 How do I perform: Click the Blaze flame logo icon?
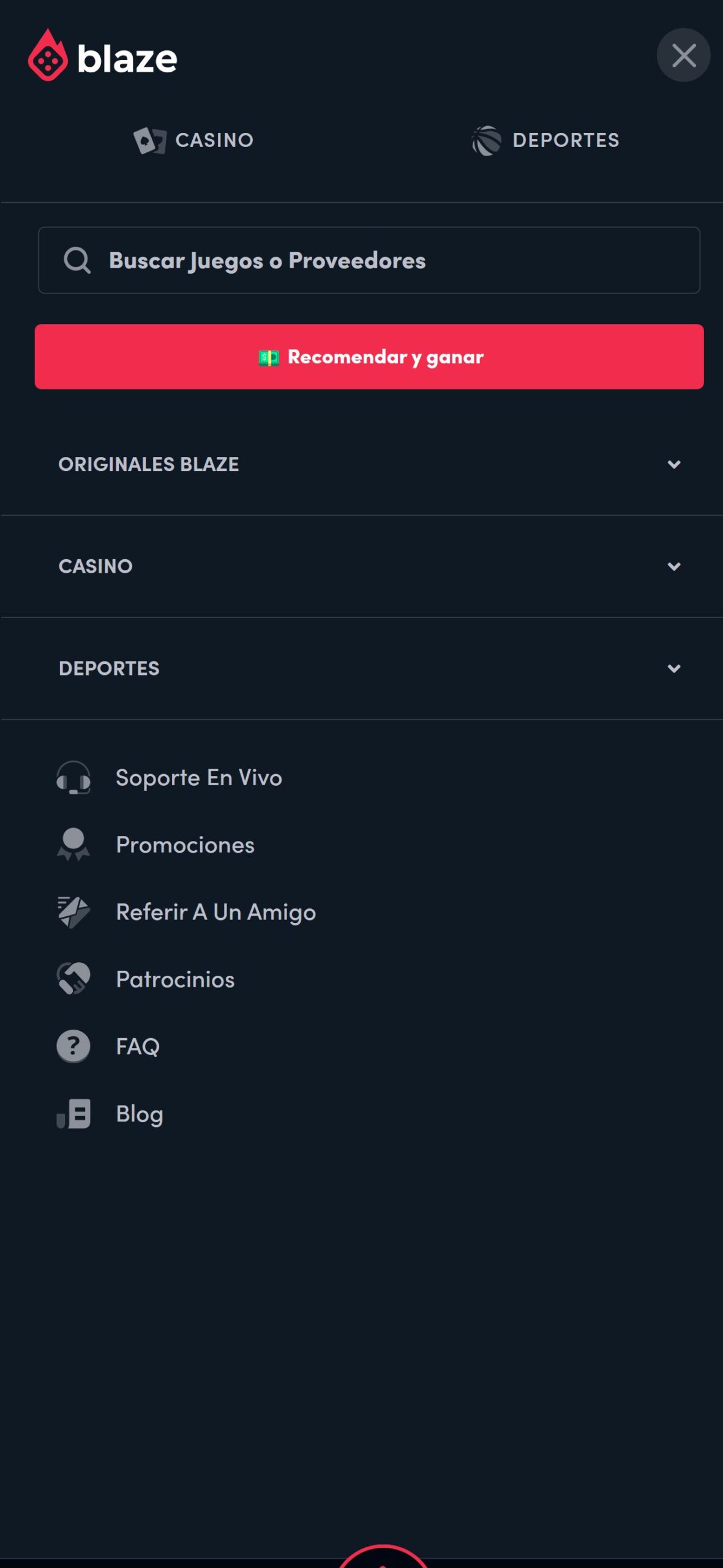tap(48, 56)
